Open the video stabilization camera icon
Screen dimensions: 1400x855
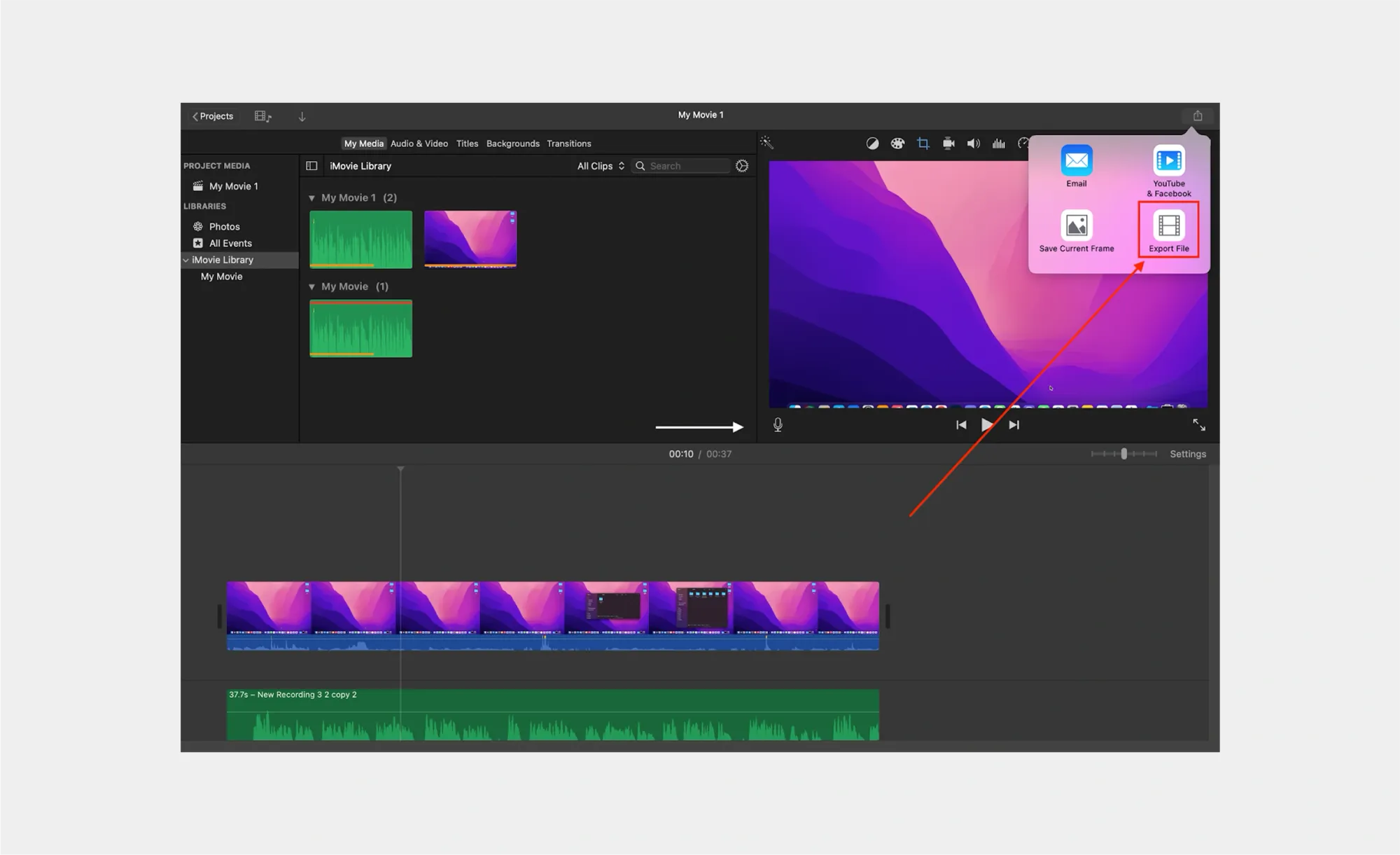pyautogui.click(x=948, y=144)
